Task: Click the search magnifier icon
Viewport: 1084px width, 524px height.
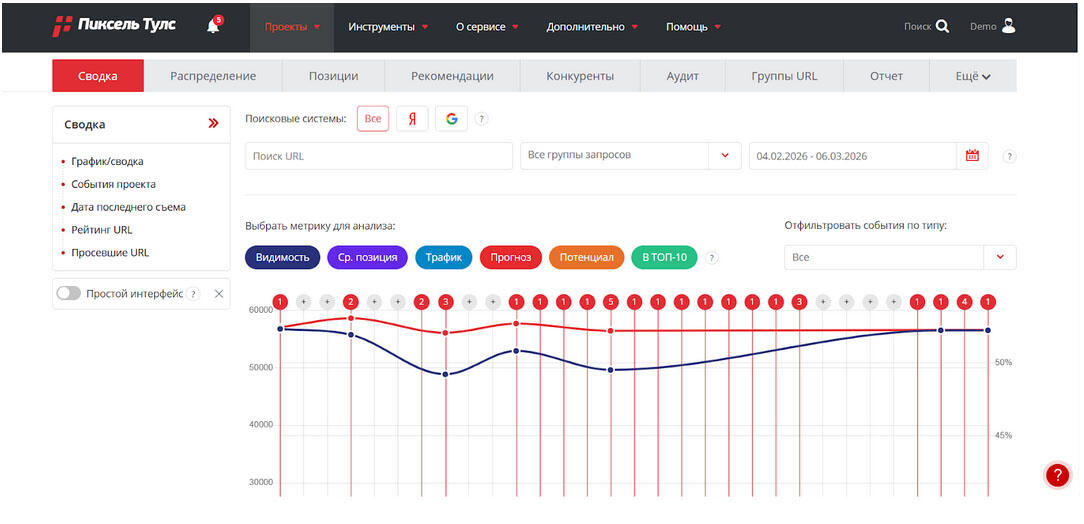Action: (942, 27)
